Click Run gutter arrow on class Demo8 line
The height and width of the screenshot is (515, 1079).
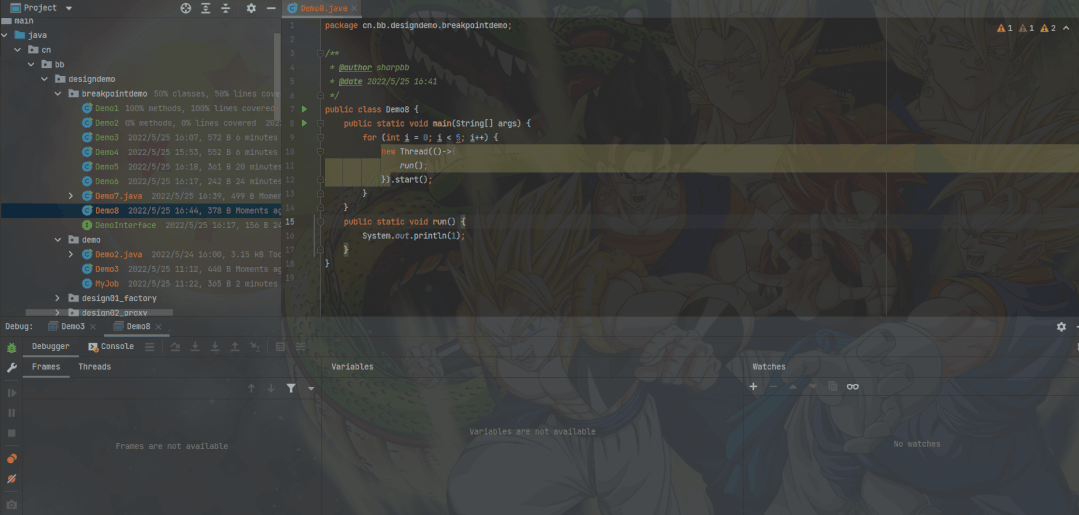pyautogui.click(x=304, y=109)
